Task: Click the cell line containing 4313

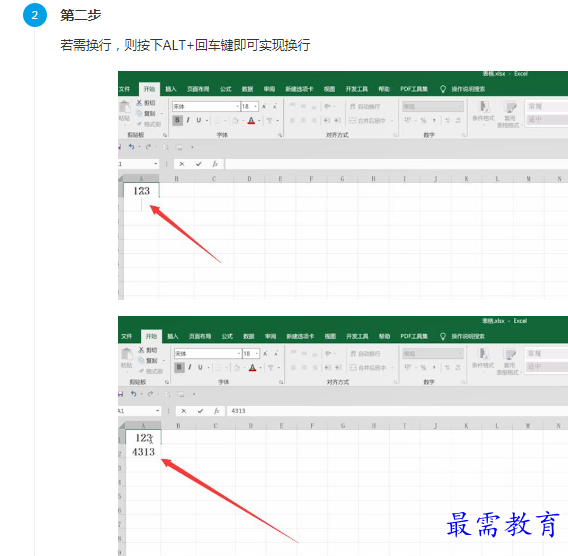Action: [143, 452]
